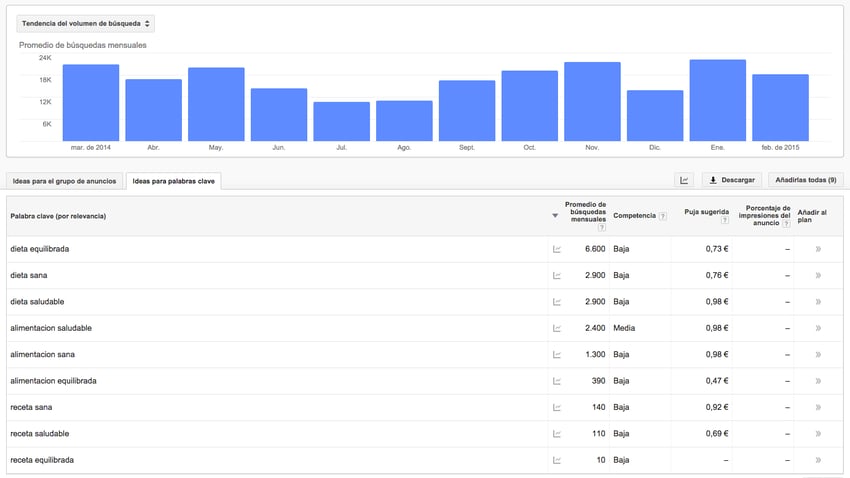The image size is (850, 478).
Task: Sort by Promedio de búsquedas mensuales header
Action: point(585,212)
